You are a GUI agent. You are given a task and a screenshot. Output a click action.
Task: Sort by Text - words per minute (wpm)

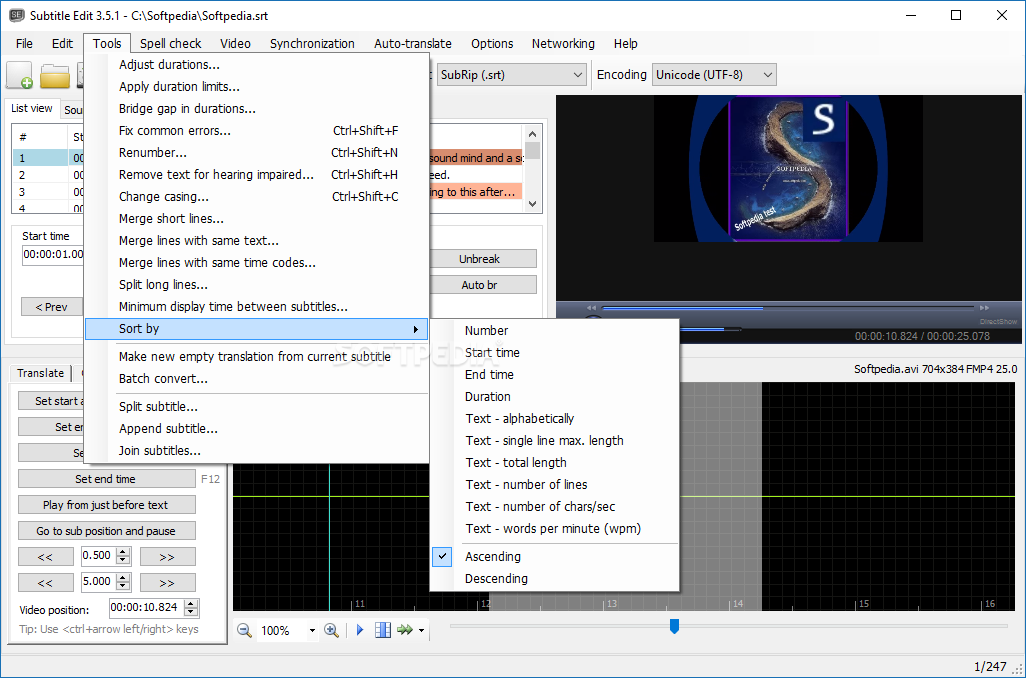point(553,529)
